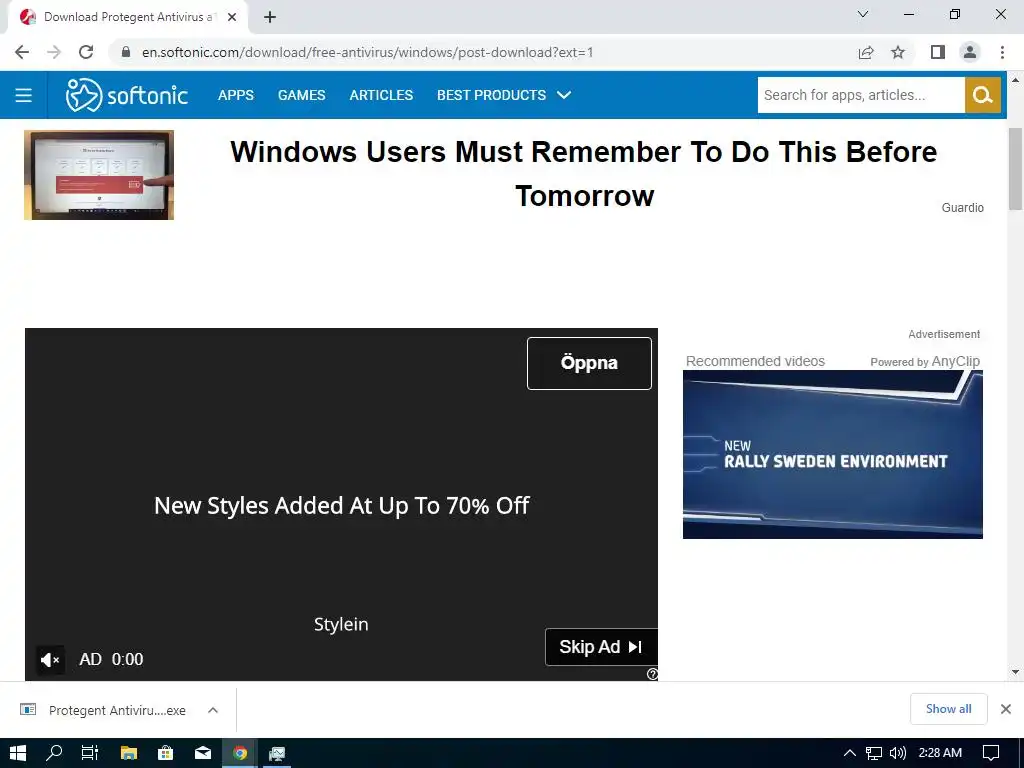Open the GAMES menu item

click(301, 95)
